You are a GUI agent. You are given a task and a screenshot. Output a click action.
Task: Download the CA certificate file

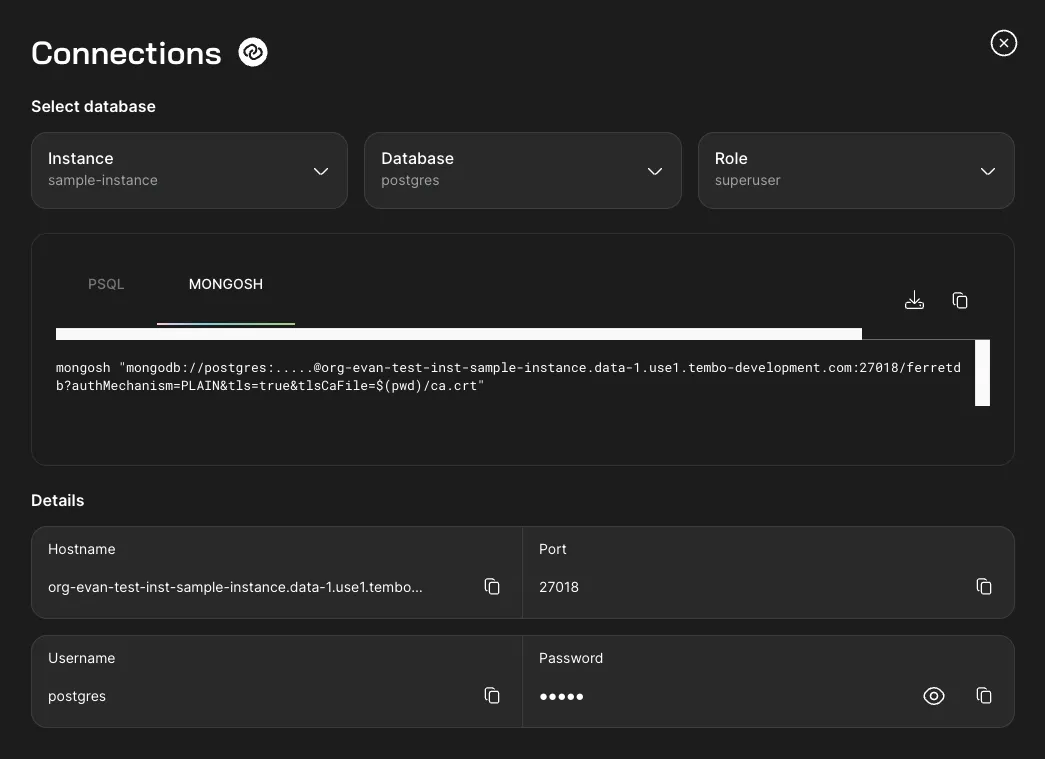click(914, 300)
